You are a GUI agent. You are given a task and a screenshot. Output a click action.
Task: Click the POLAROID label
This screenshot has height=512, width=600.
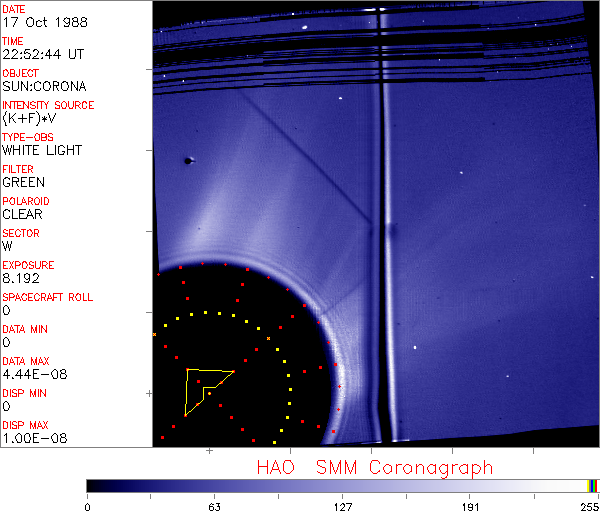click(26, 201)
